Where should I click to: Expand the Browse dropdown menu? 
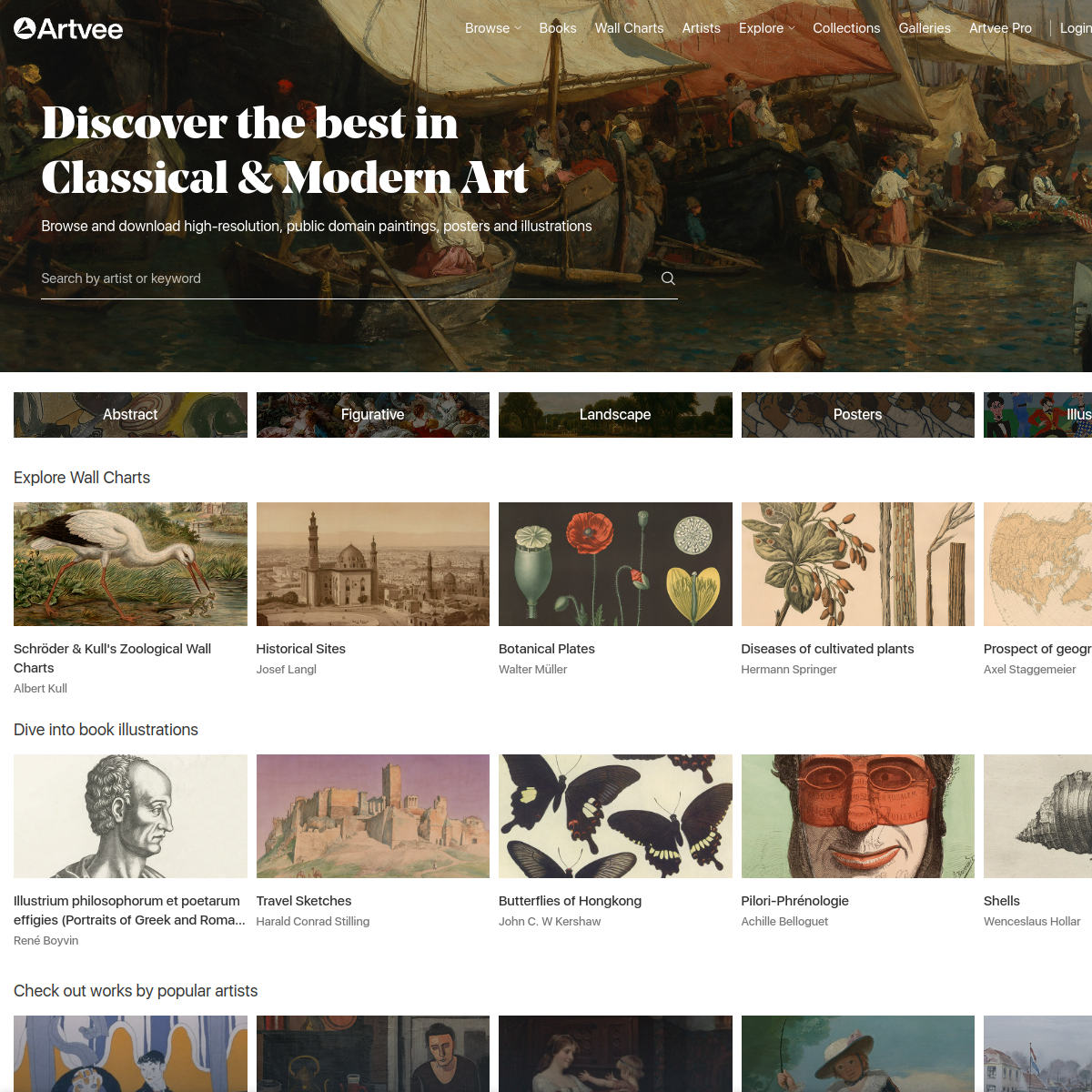pos(493,28)
